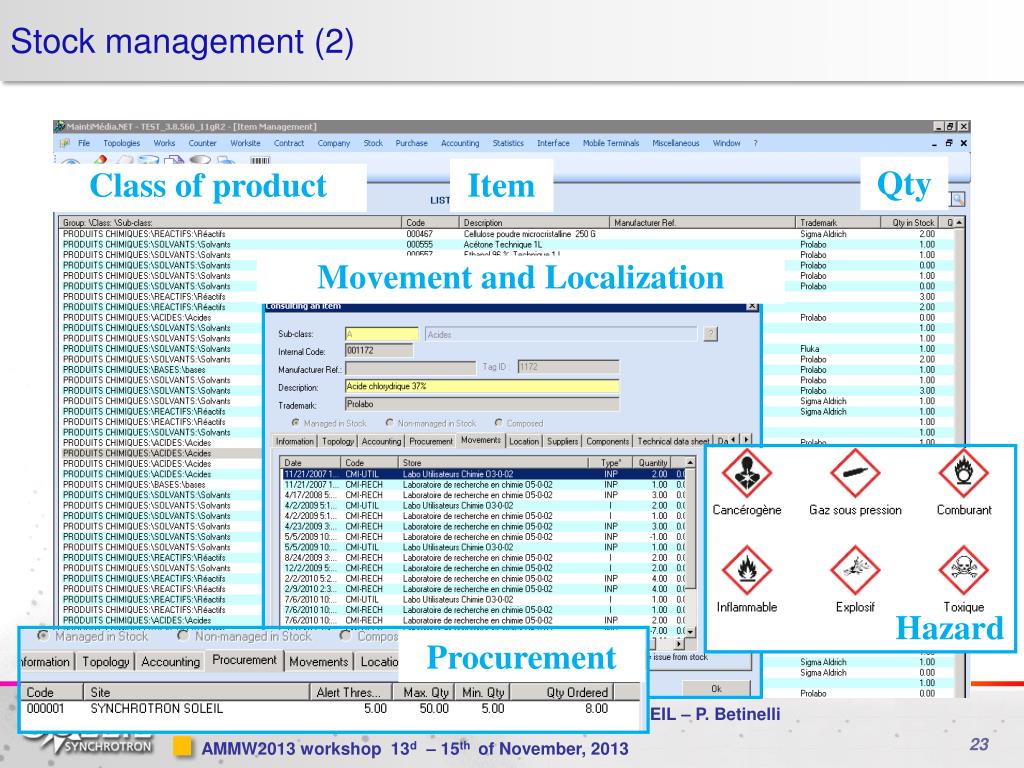1024x768 pixels.
Task: Open the Mobile Terminals menu
Action: point(611,143)
